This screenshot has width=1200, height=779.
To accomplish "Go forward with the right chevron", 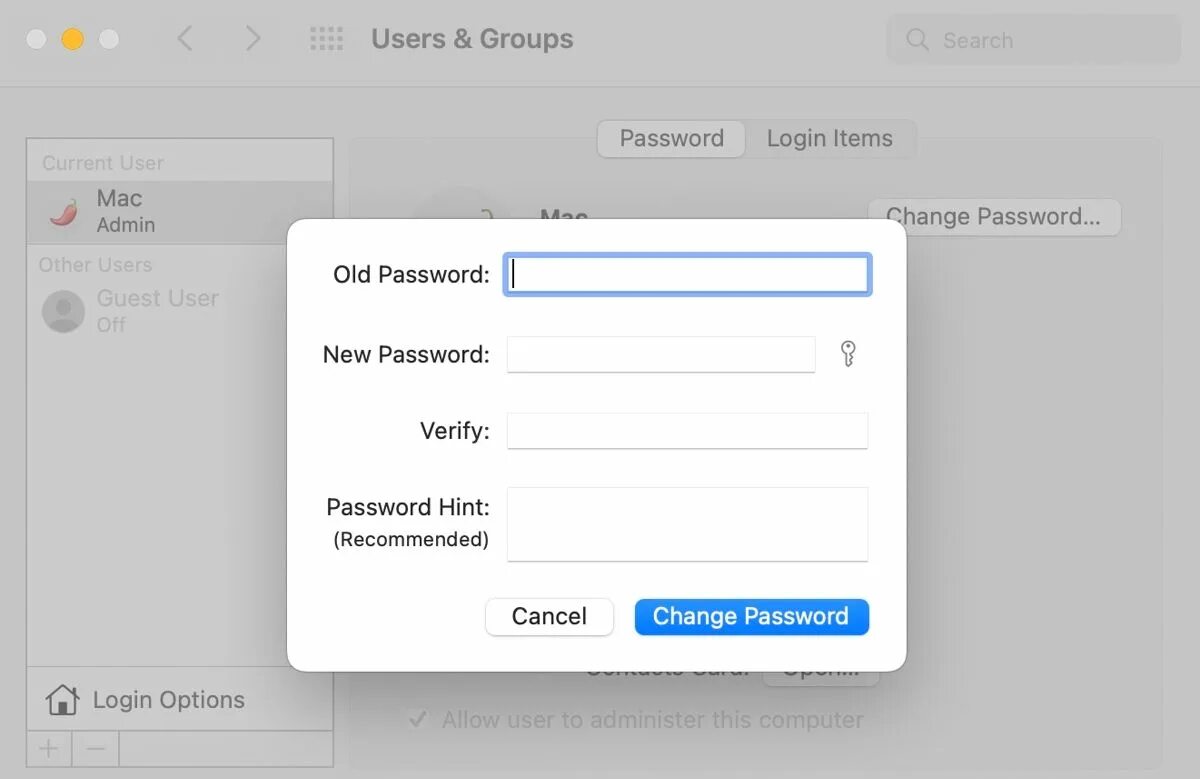I will (x=253, y=39).
